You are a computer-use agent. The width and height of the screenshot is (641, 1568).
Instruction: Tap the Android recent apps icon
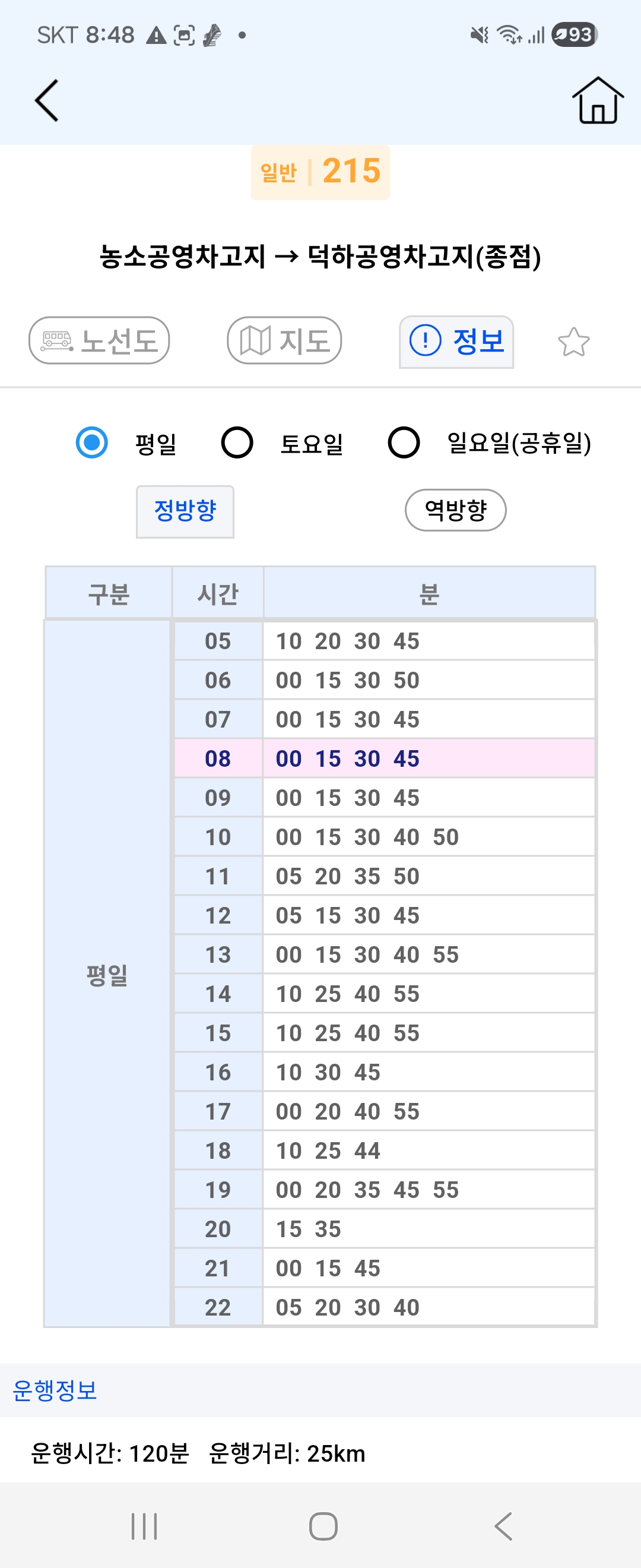pyautogui.click(x=144, y=1526)
